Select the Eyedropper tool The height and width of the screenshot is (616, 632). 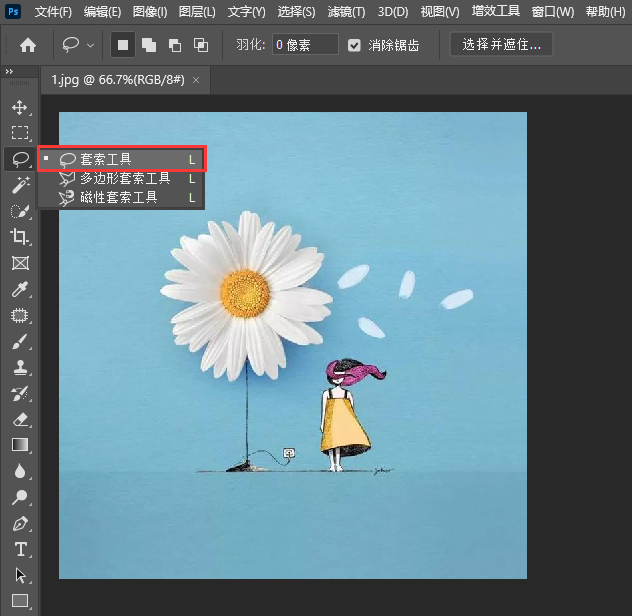(x=19, y=289)
